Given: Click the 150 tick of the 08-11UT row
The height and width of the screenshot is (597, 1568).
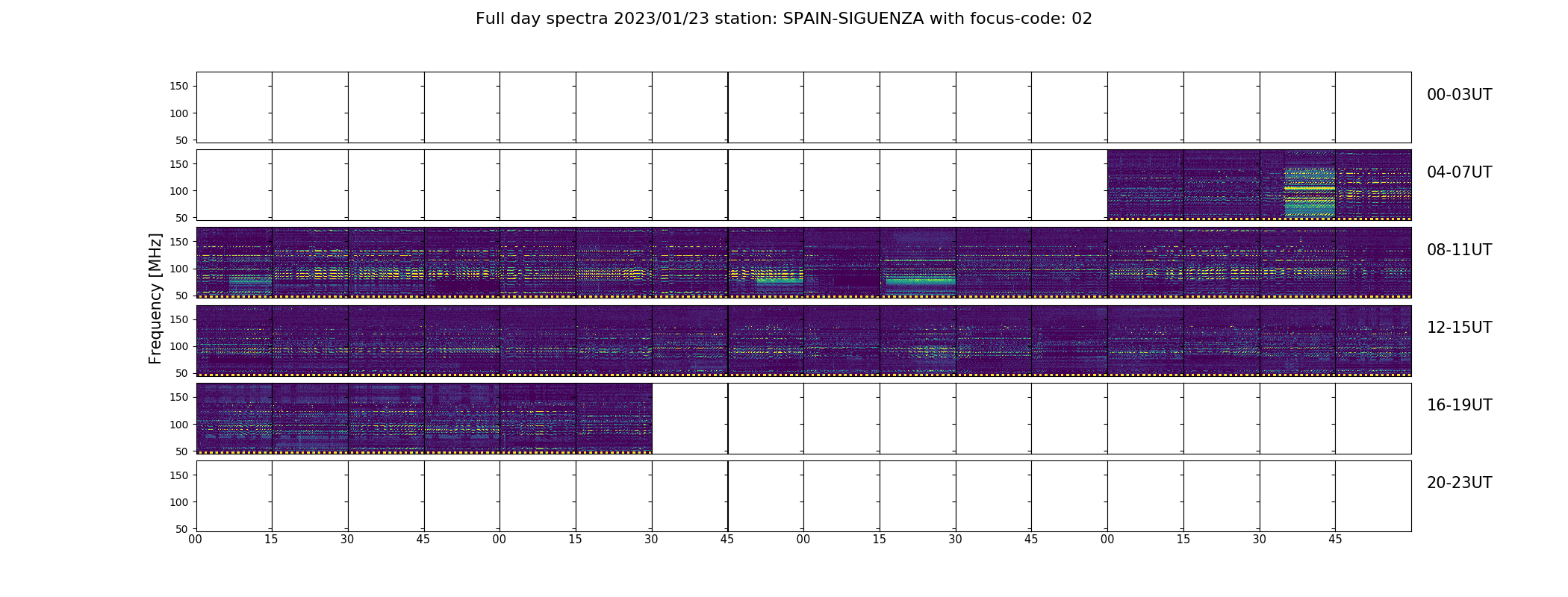Looking at the screenshot, I should coord(179,242).
